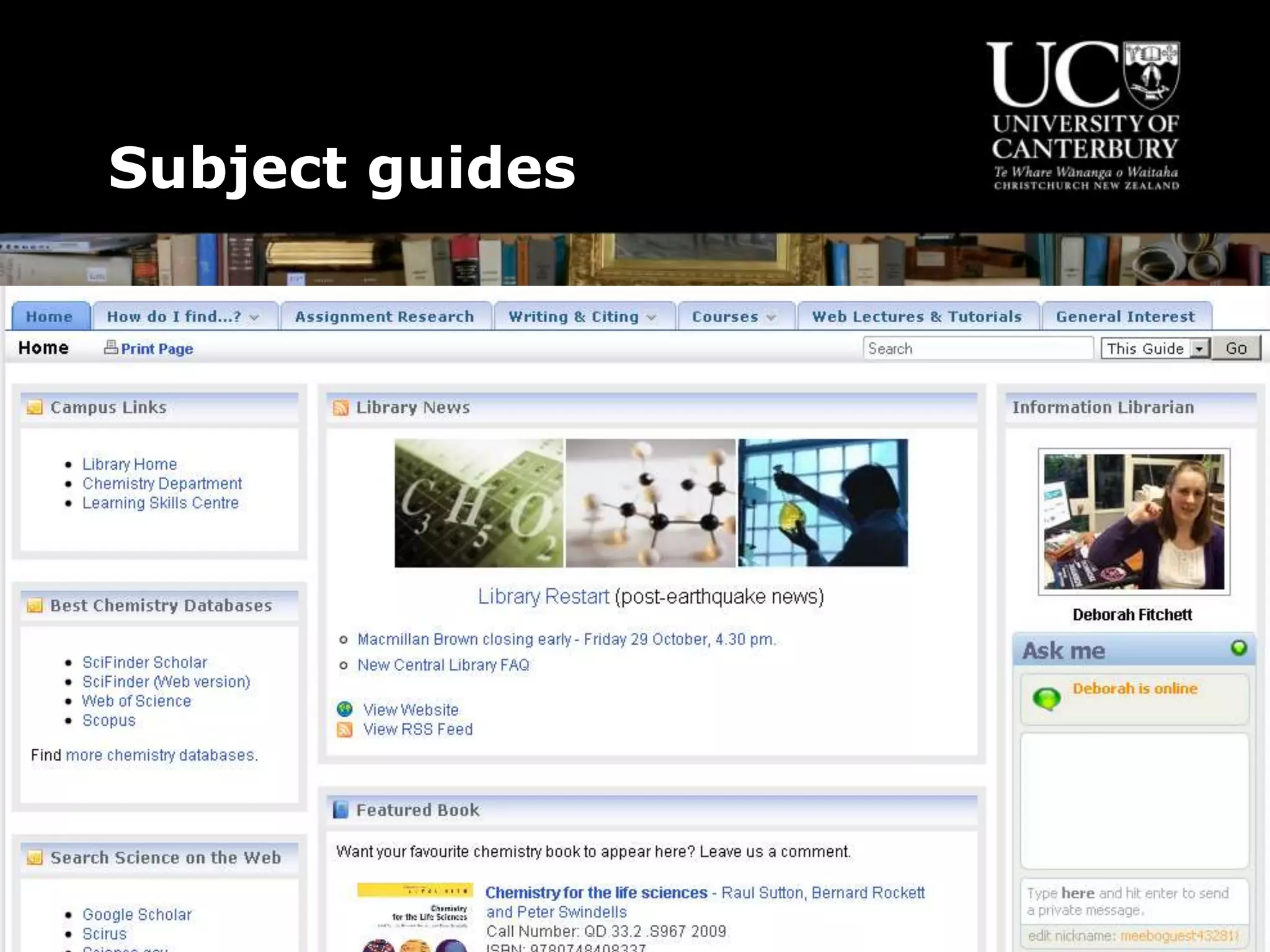
Task: Click the Chemistry for the Life Sciences book cover
Action: pos(415,917)
